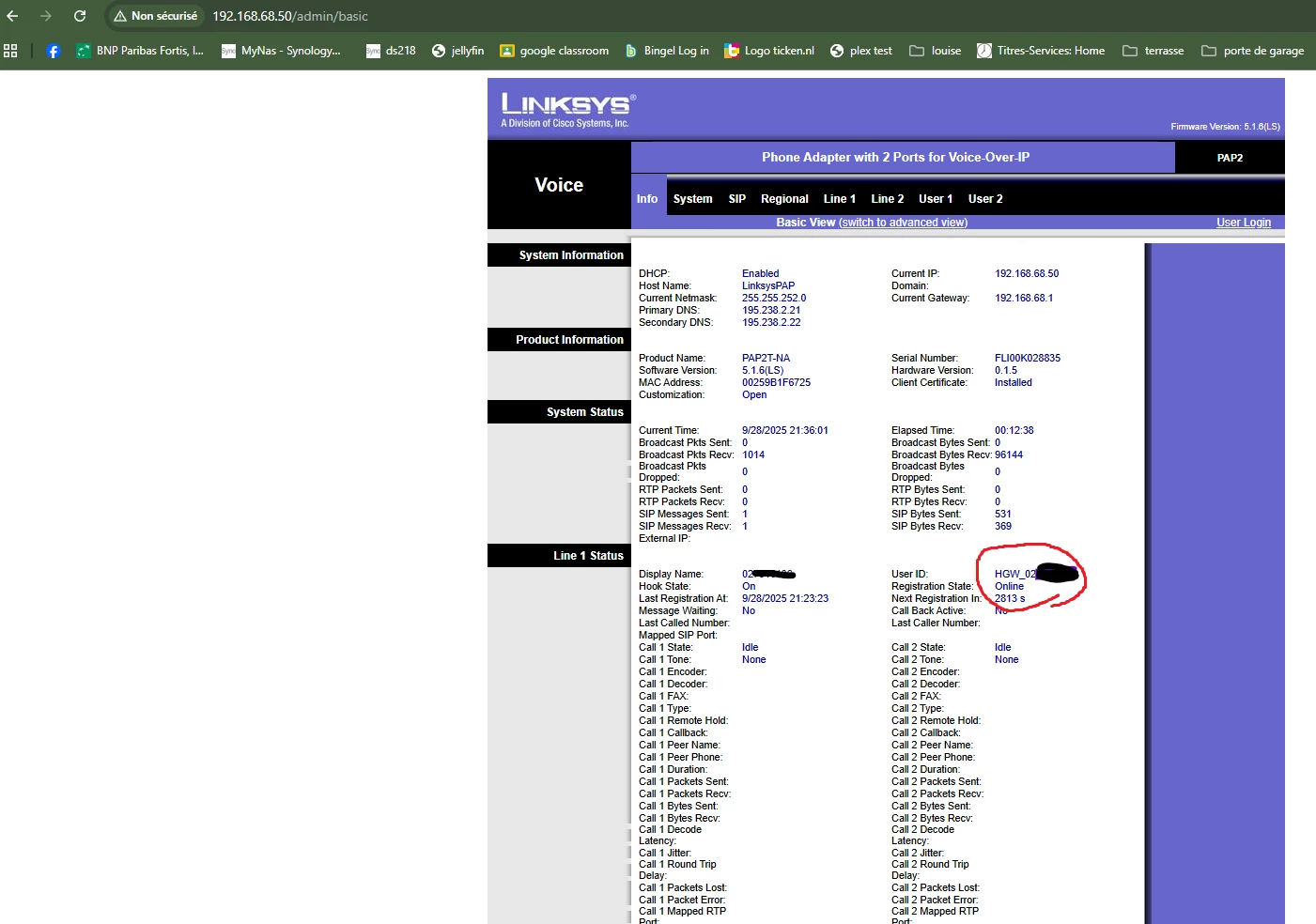Click the Current IP value 192.168.68.50
Screen dimensions: 1316x924
(x=1027, y=274)
